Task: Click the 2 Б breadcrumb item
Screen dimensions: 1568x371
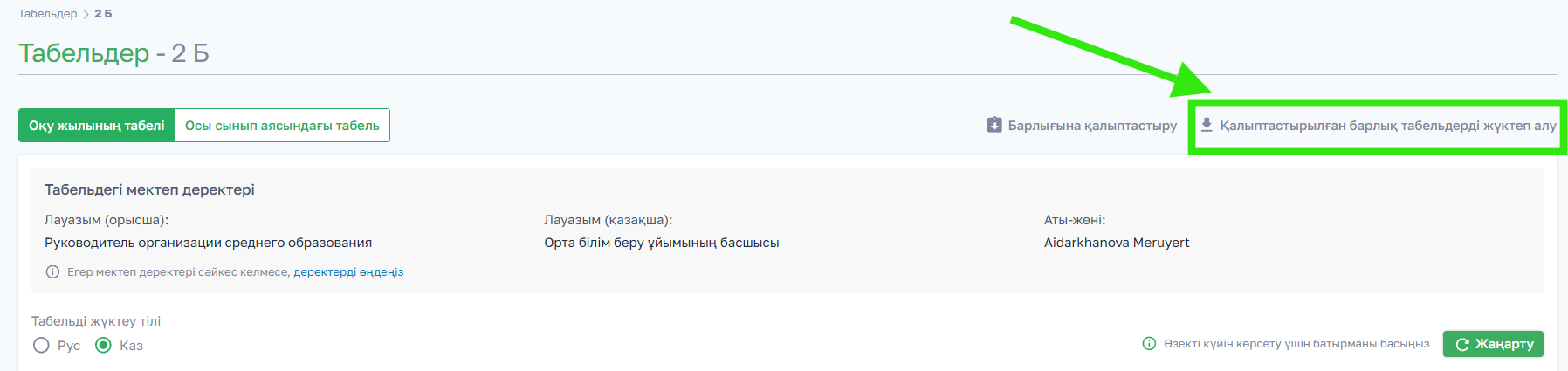Action: click(103, 14)
